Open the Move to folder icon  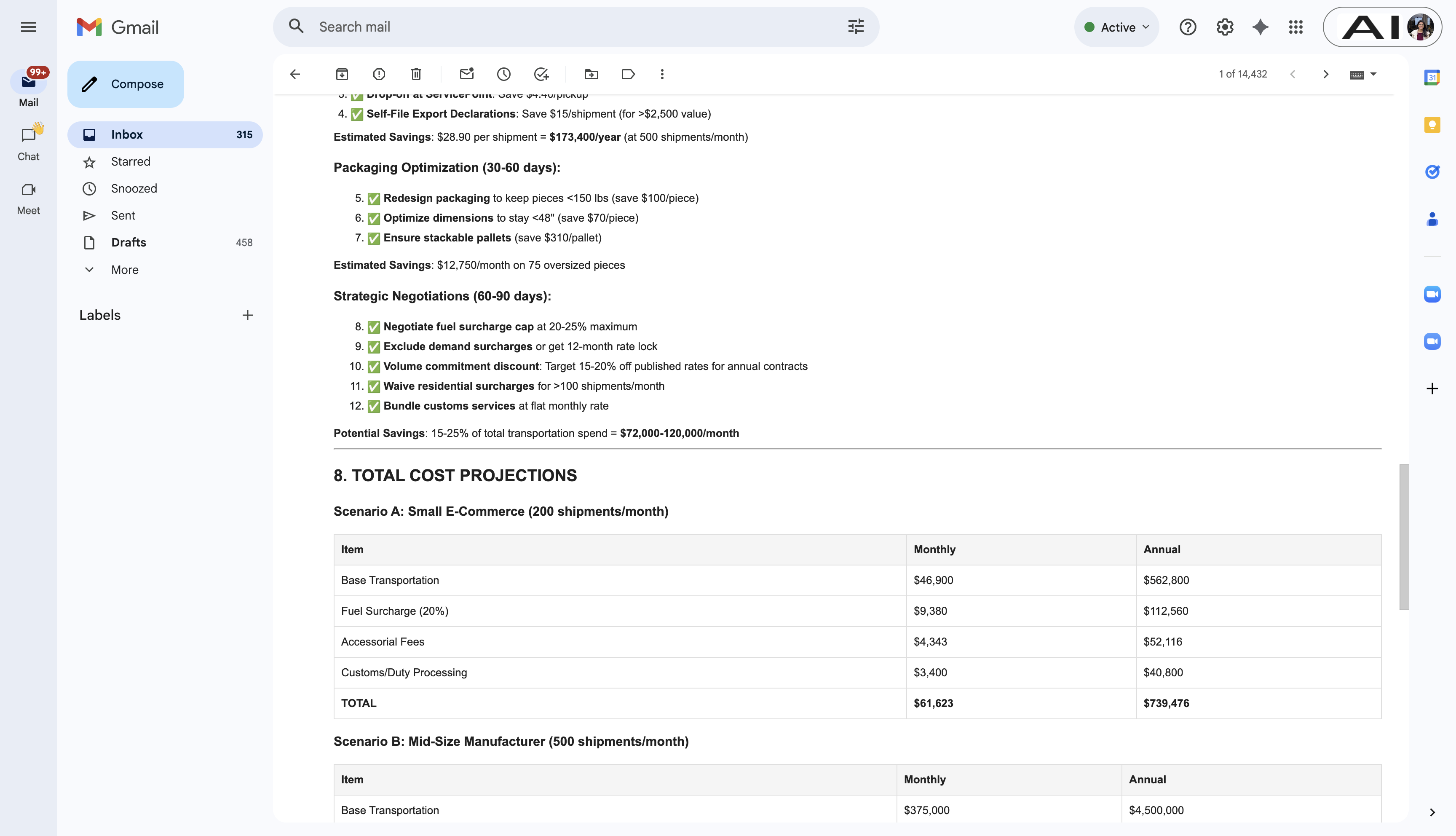591,74
